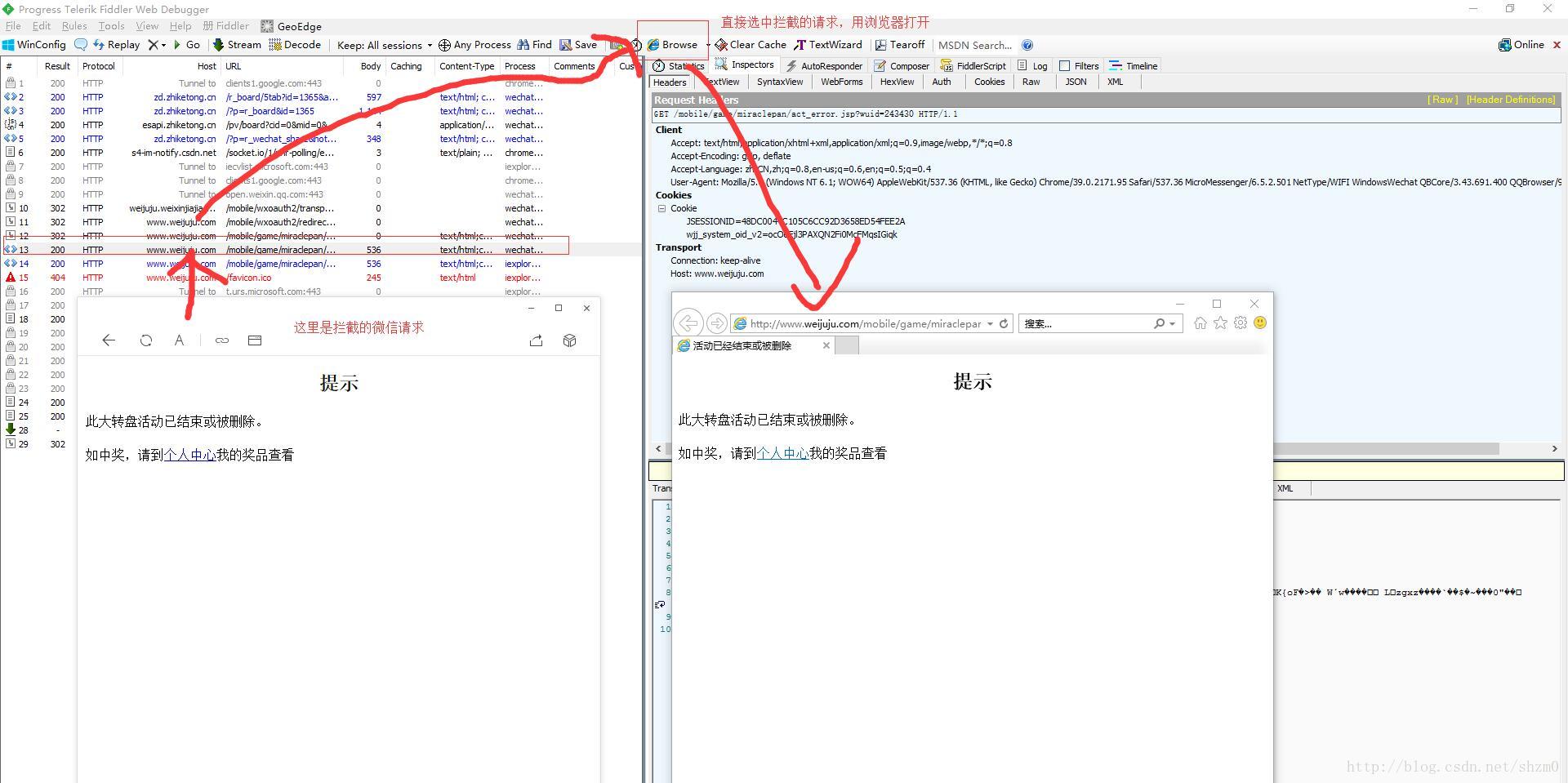Open the IE address bar dropdown arrow

(990, 324)
